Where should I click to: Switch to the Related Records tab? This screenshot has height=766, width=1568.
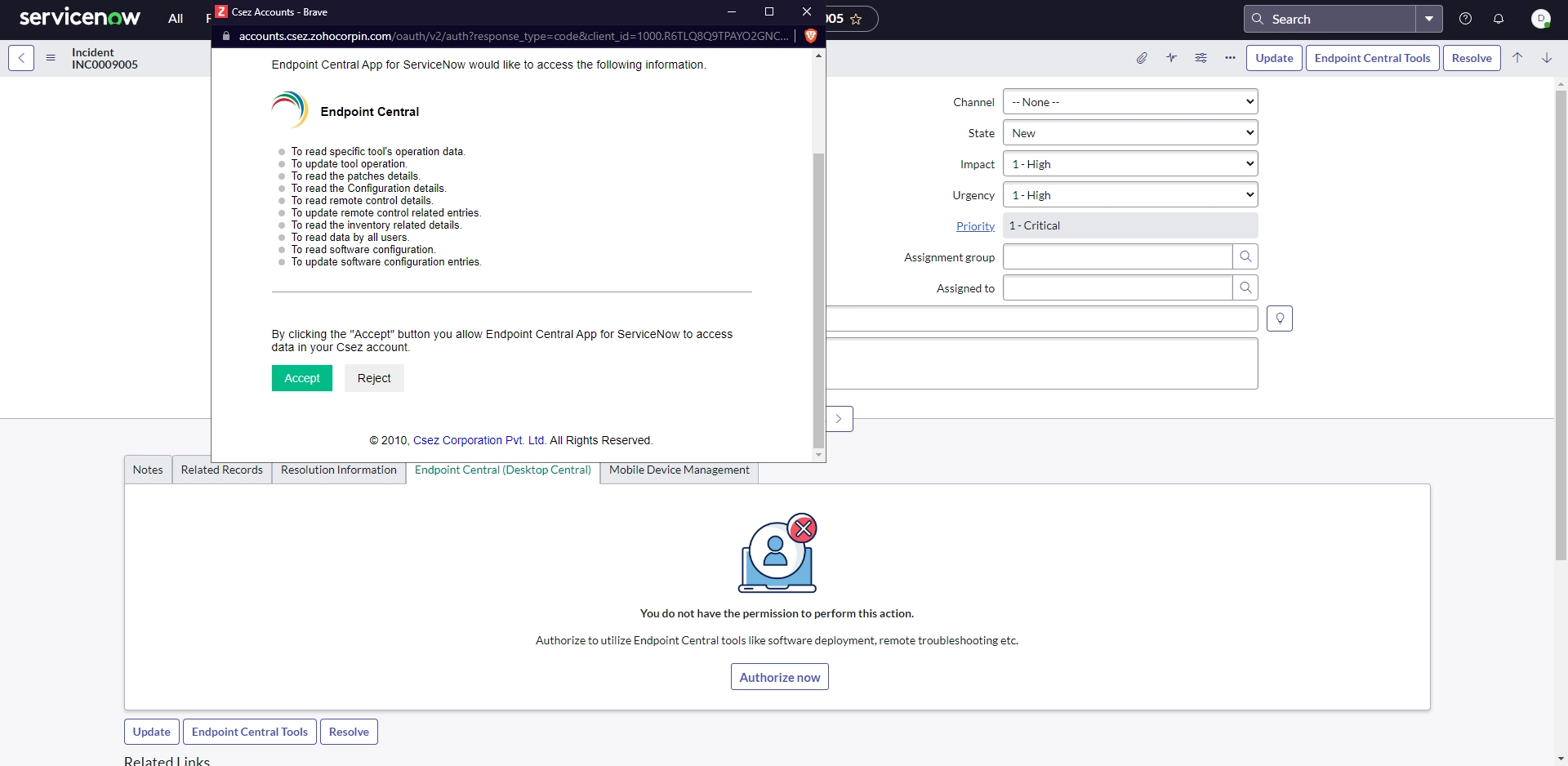pos(222,470)
